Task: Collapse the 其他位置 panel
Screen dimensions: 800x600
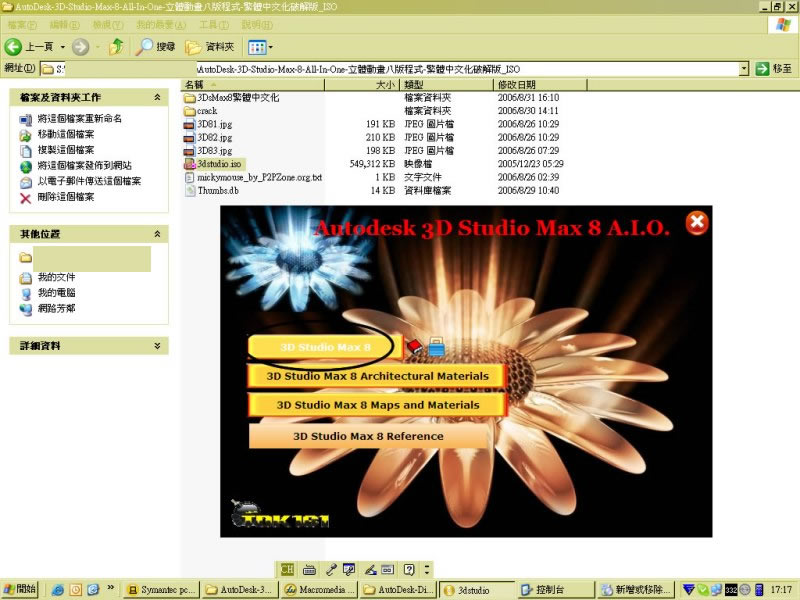Action: pyautogui.click(x=157, y=234)
